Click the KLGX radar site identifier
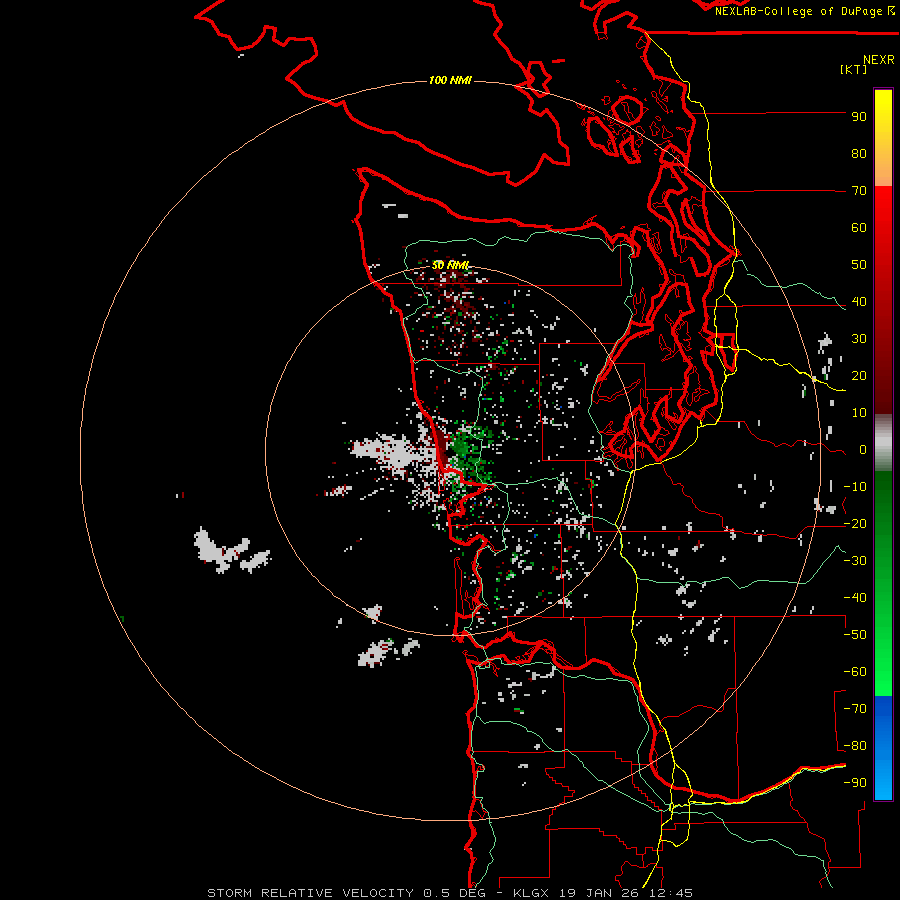The height and width of the screenshot is (900, 900). point(533,893)
